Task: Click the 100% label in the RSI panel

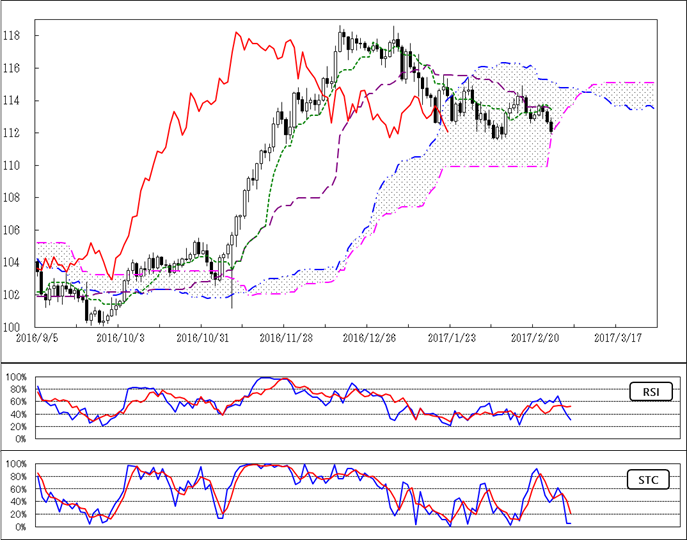Action: (x=17, y=377)
